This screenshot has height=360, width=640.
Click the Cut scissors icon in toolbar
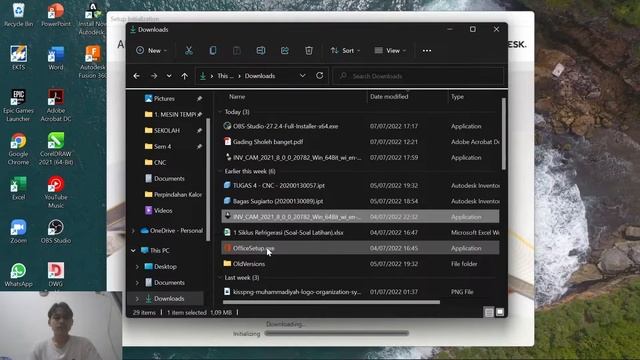point(189,51)
